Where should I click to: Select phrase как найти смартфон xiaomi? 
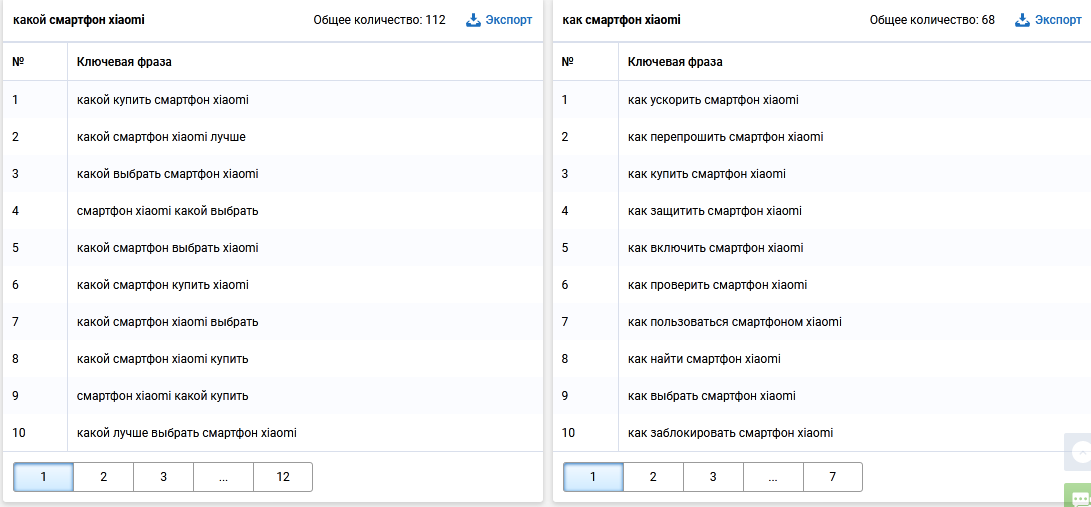(704, 359)
